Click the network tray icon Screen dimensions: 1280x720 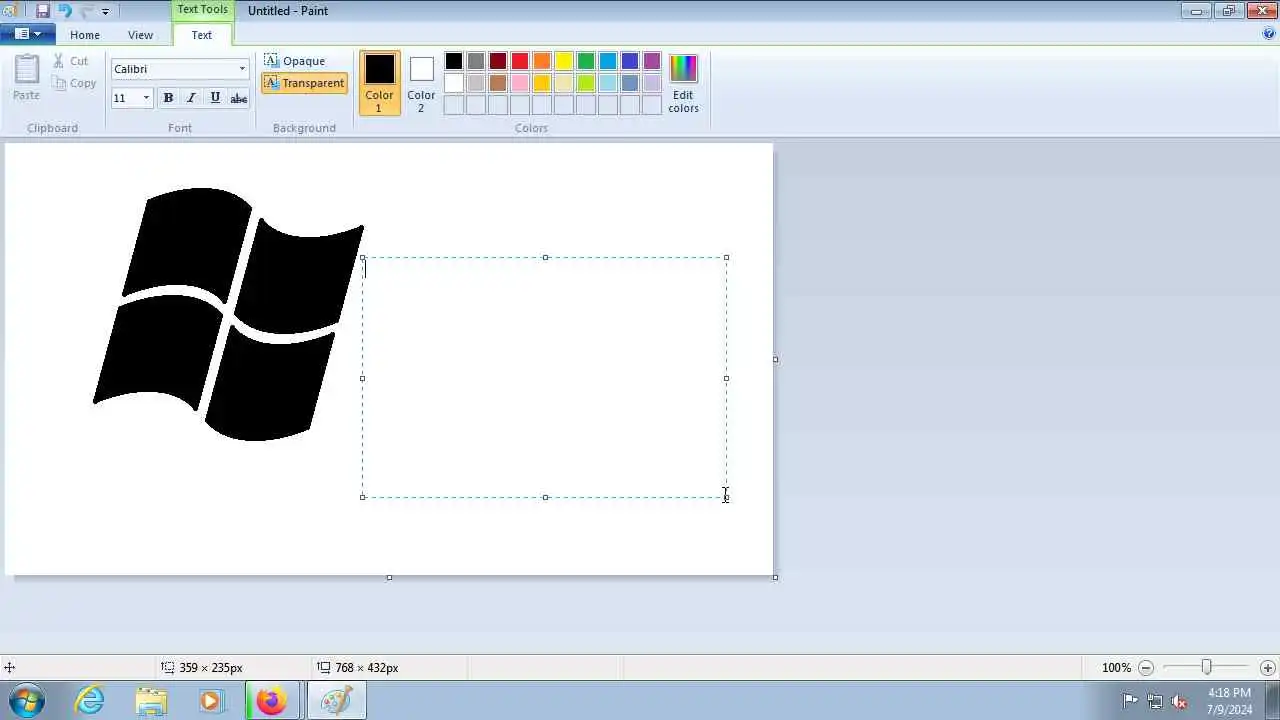pyautogui.click(x=1155, y=701)
